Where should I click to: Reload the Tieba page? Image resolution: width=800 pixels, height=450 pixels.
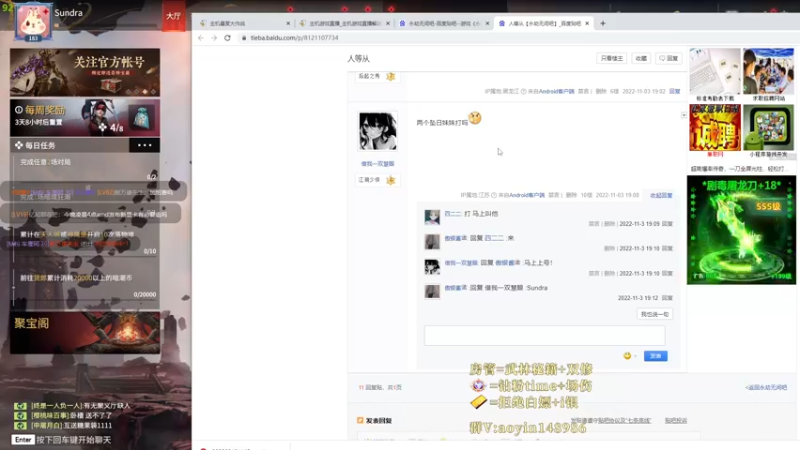[228, 38]
